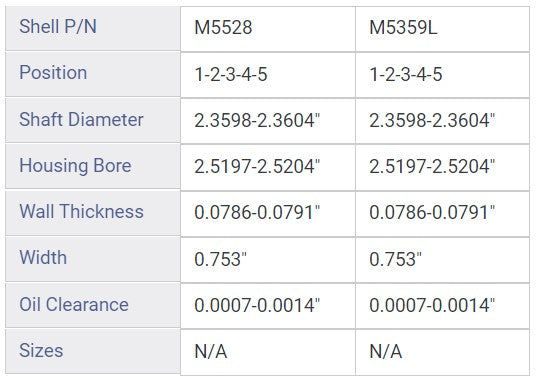Click the Shaft Diameter row label

pos(93,120)
